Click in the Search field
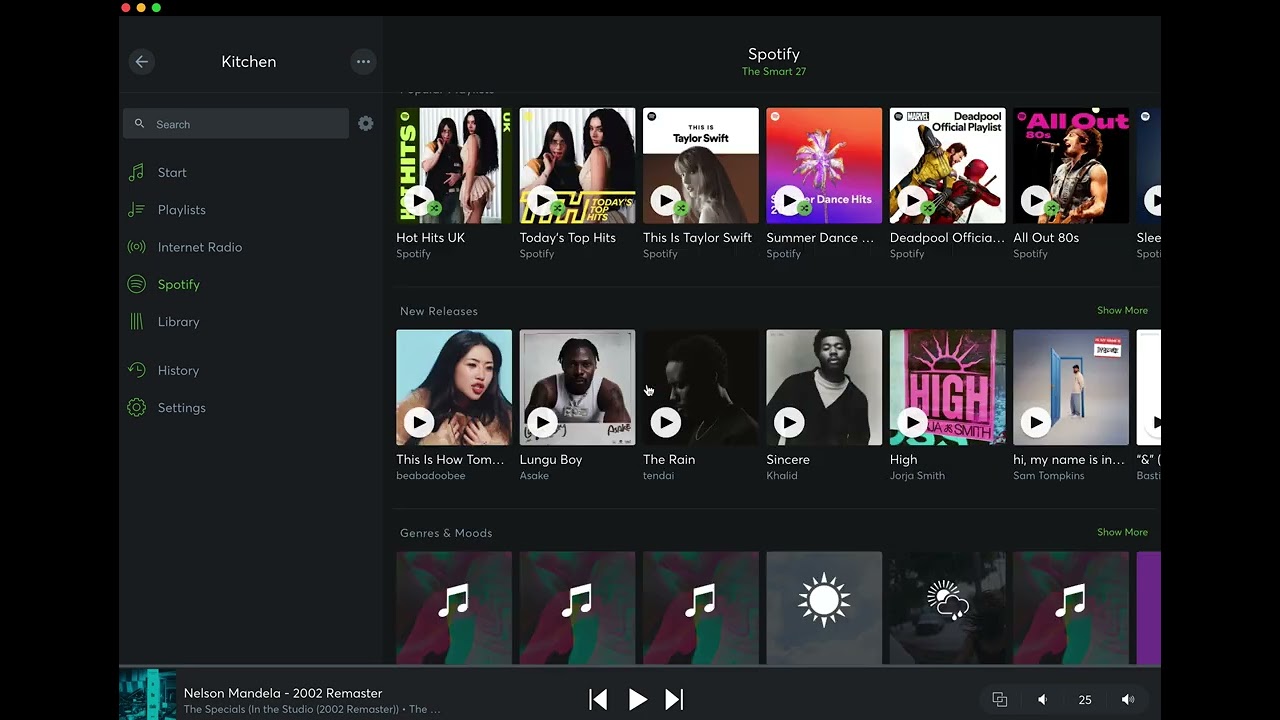This screenshot has height=720, width=1280. point(236,124)
